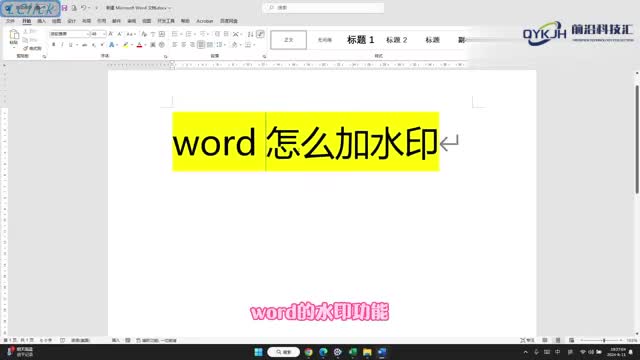The width and height of the screenshot is (640, 360).
Task: Toggle Superscript formatting
Action: tap(102, 45)
